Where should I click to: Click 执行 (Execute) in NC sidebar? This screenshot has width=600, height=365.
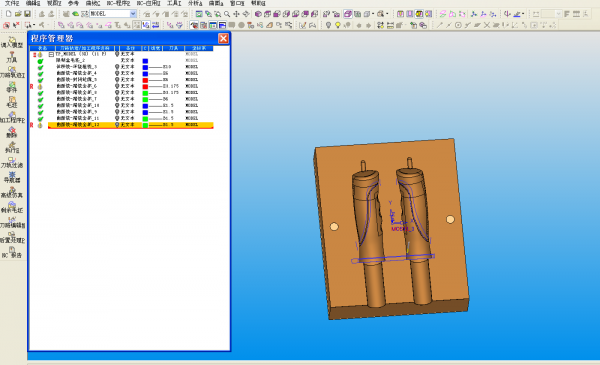[12, 147]
